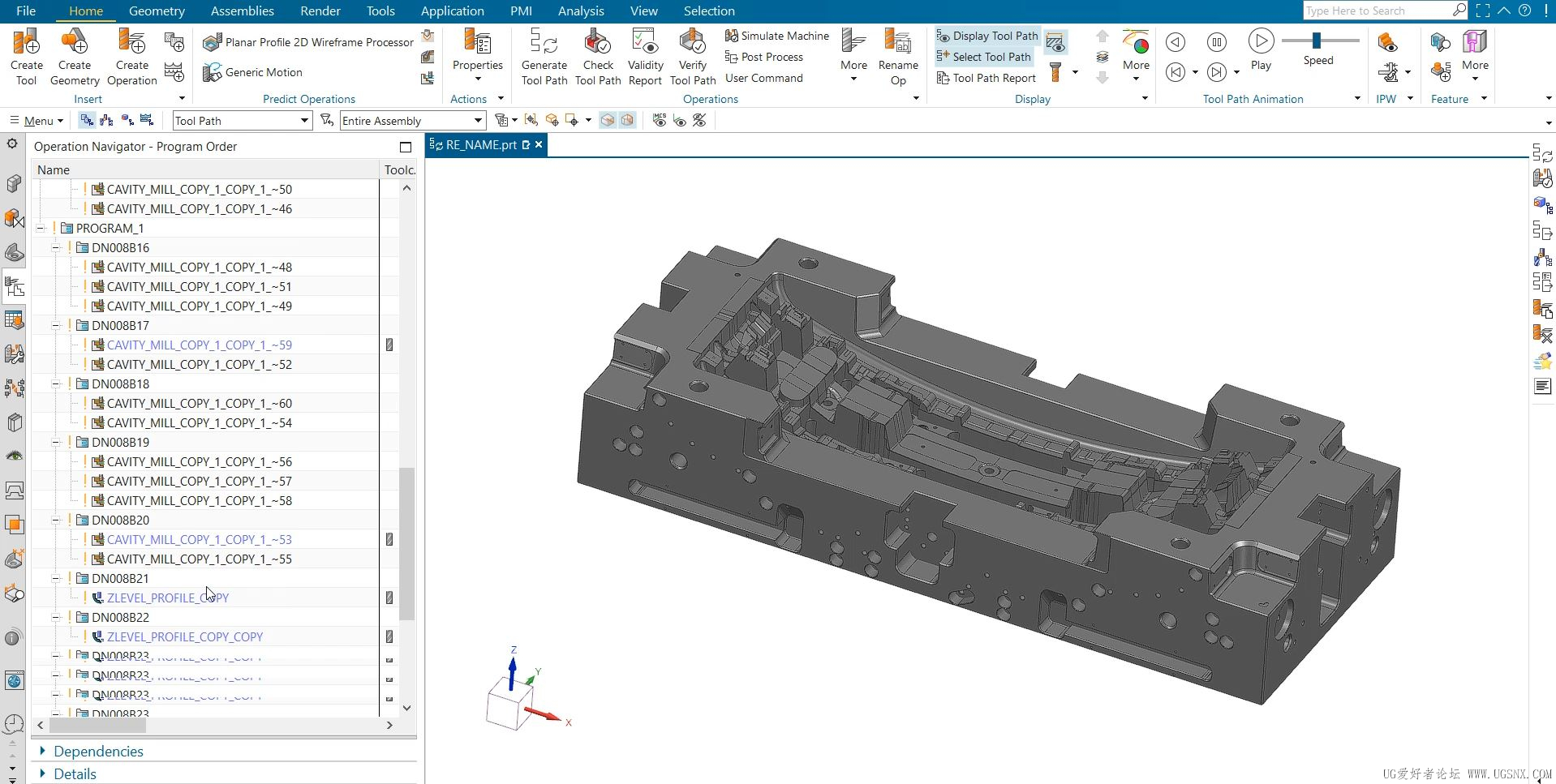The height and width of the screenshot is (784, 1556).
Task: Switch to the Render ribbon tab
Action: click(x=320, y=11)
